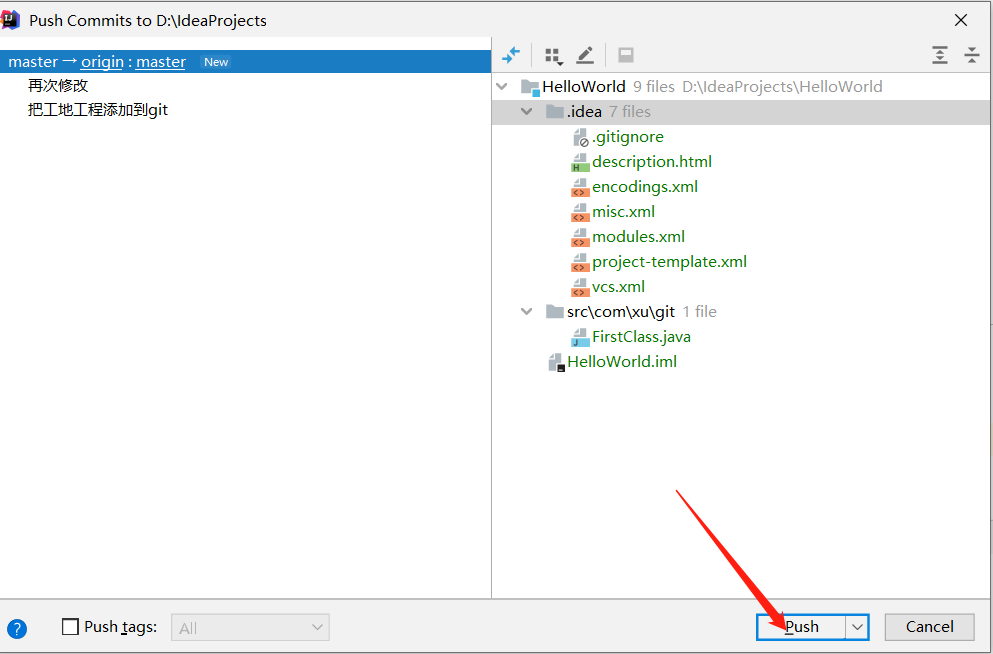The width and height of the screenshot is (993, 654).
Task: Collapse the src\com\xu\git folder node
Action: (x=526, y=311)
